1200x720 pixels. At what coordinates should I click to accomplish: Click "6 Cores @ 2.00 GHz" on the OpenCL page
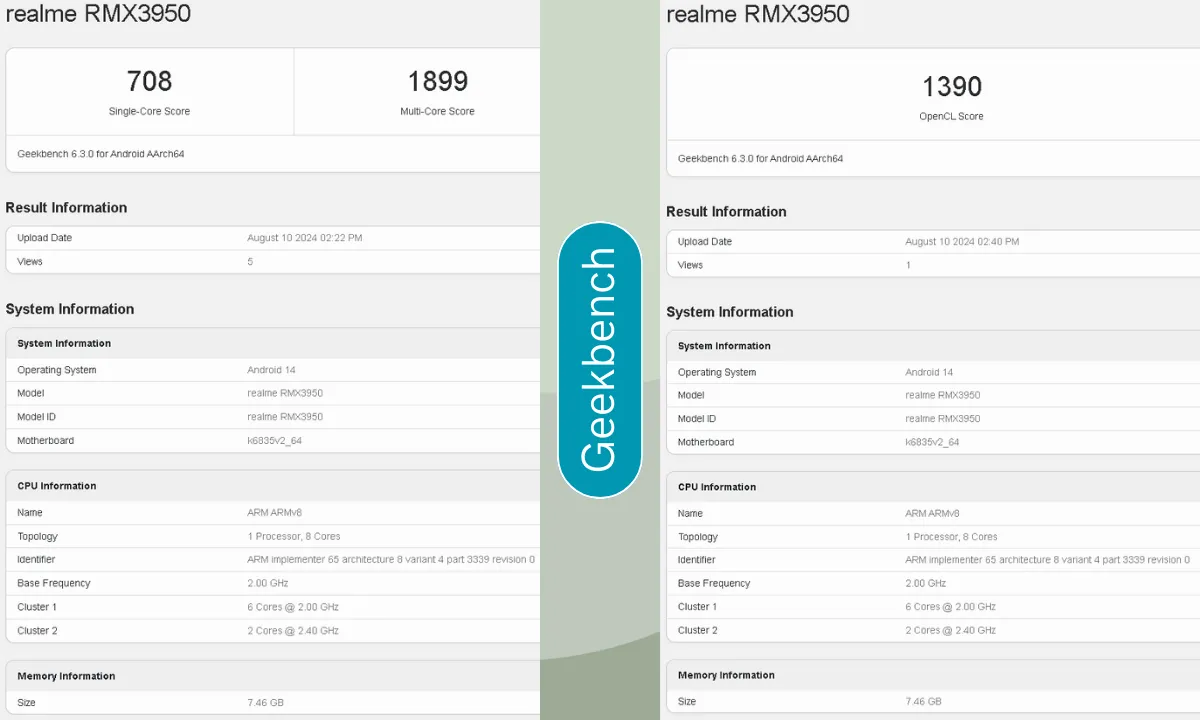coord(950,607)
